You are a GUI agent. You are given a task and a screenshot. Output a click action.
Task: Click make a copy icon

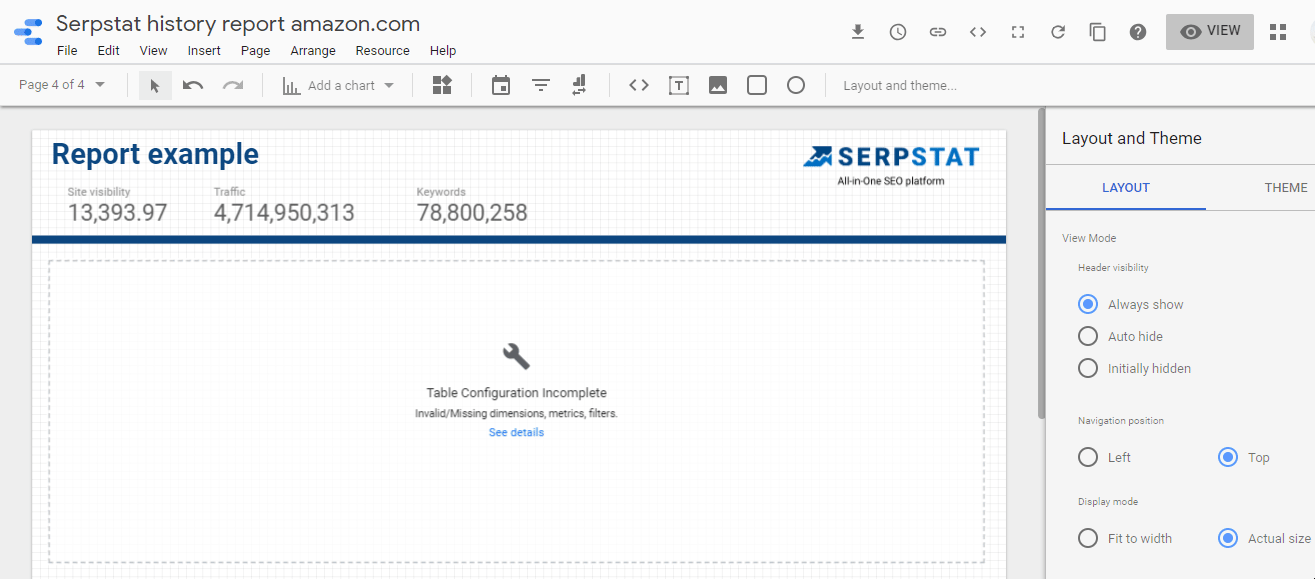tap(1098, 32)
